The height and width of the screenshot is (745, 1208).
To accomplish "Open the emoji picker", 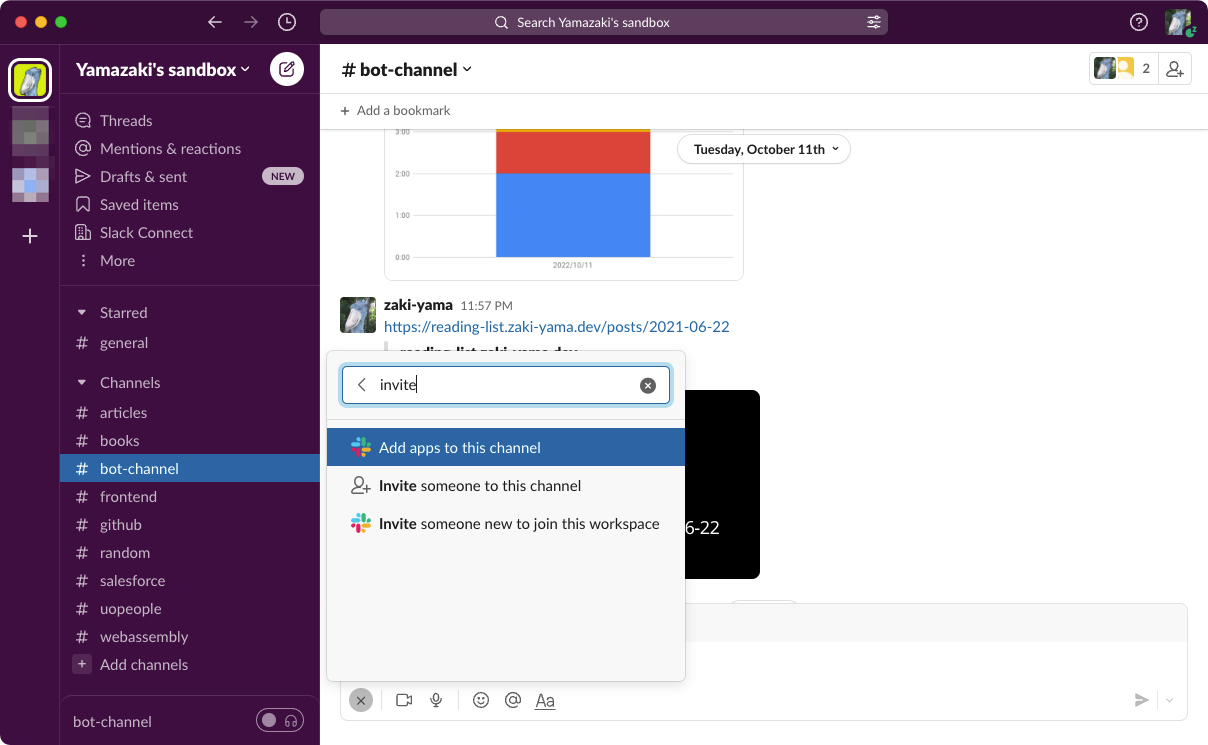I will click(x=481, y=700).
